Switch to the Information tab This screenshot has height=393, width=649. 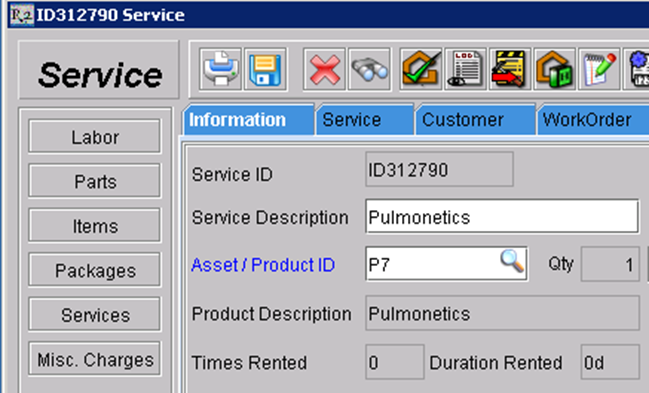[248, 120]
